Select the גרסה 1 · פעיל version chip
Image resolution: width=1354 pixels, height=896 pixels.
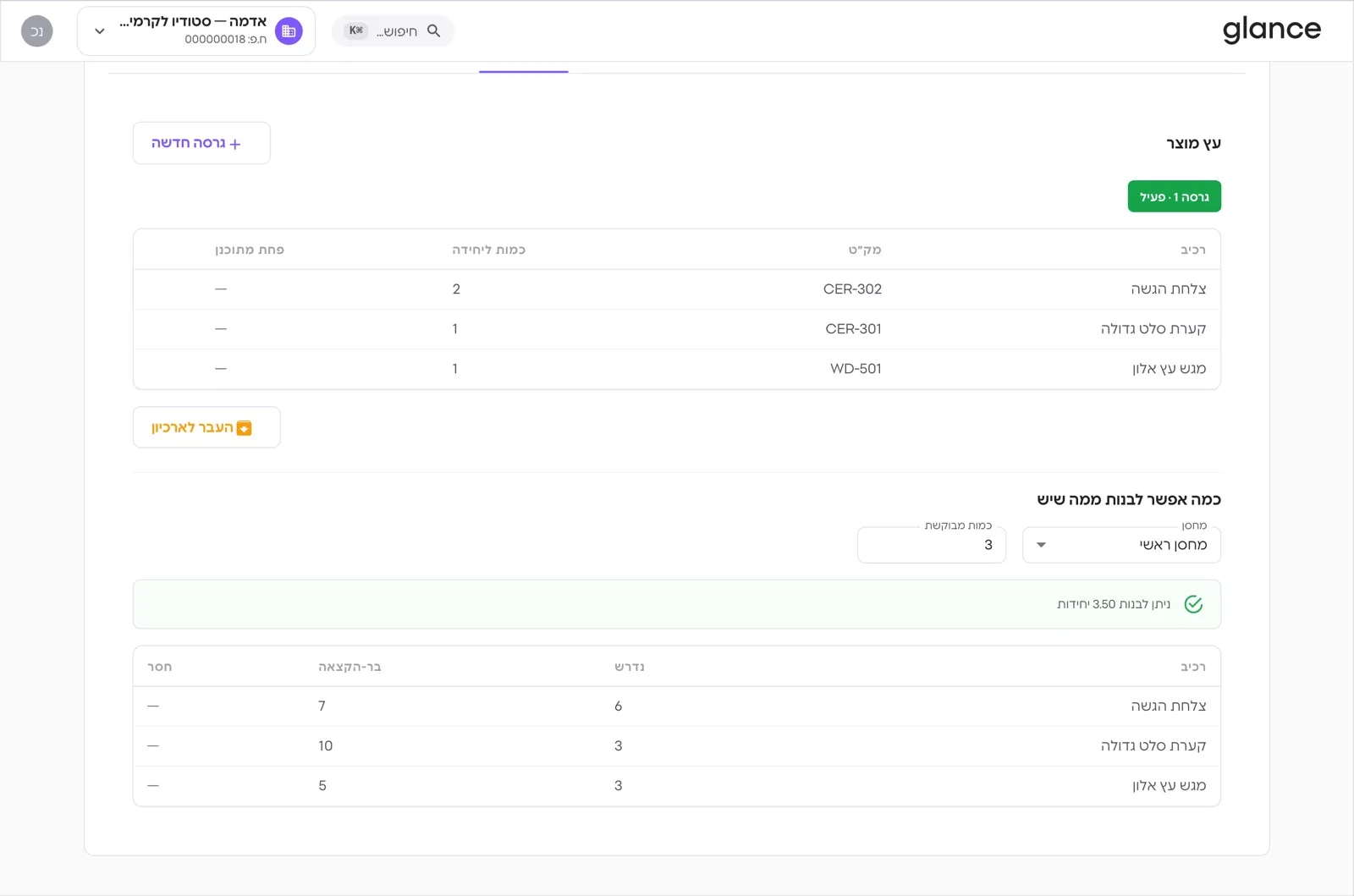coord(1174,196)
